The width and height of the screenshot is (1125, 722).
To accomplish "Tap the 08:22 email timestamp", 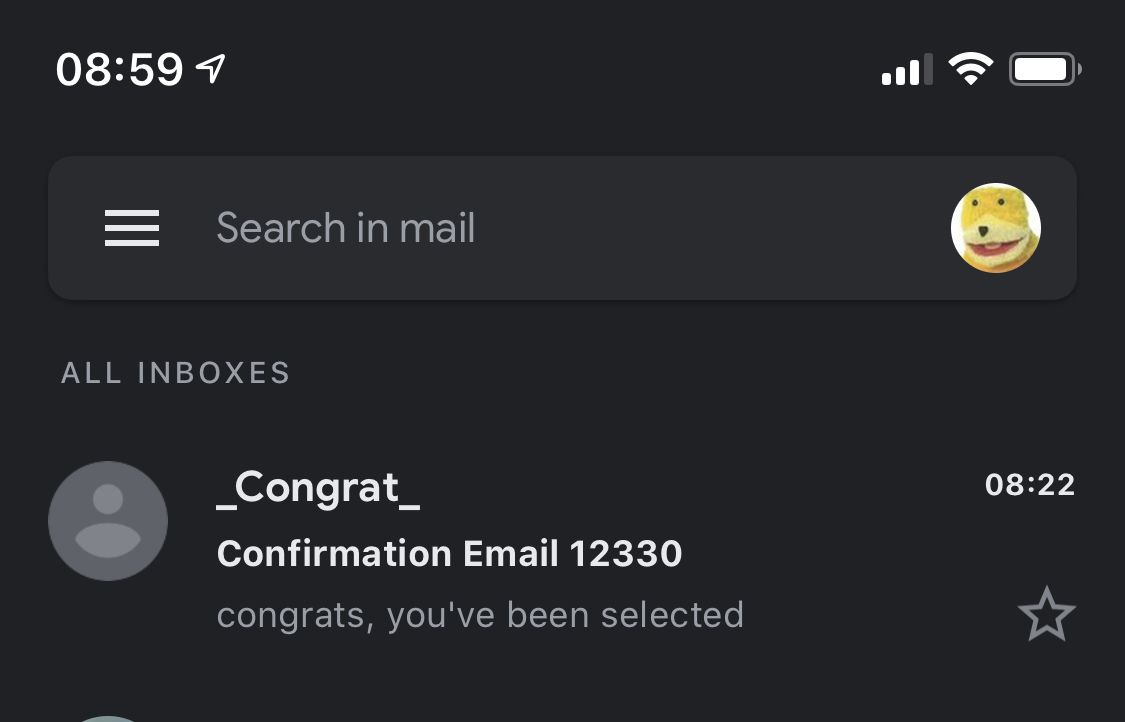I will (x=1029, y=485).
